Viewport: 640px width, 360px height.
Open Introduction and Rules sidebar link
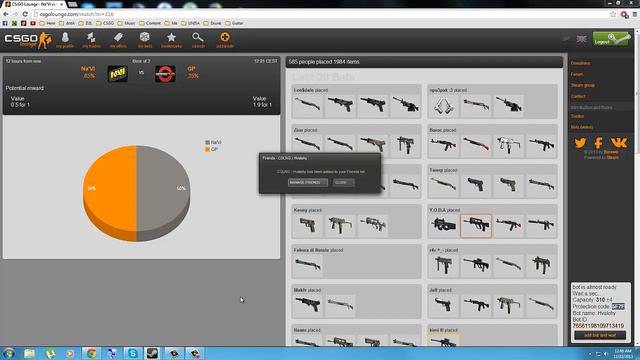click(x=591, y=107)
